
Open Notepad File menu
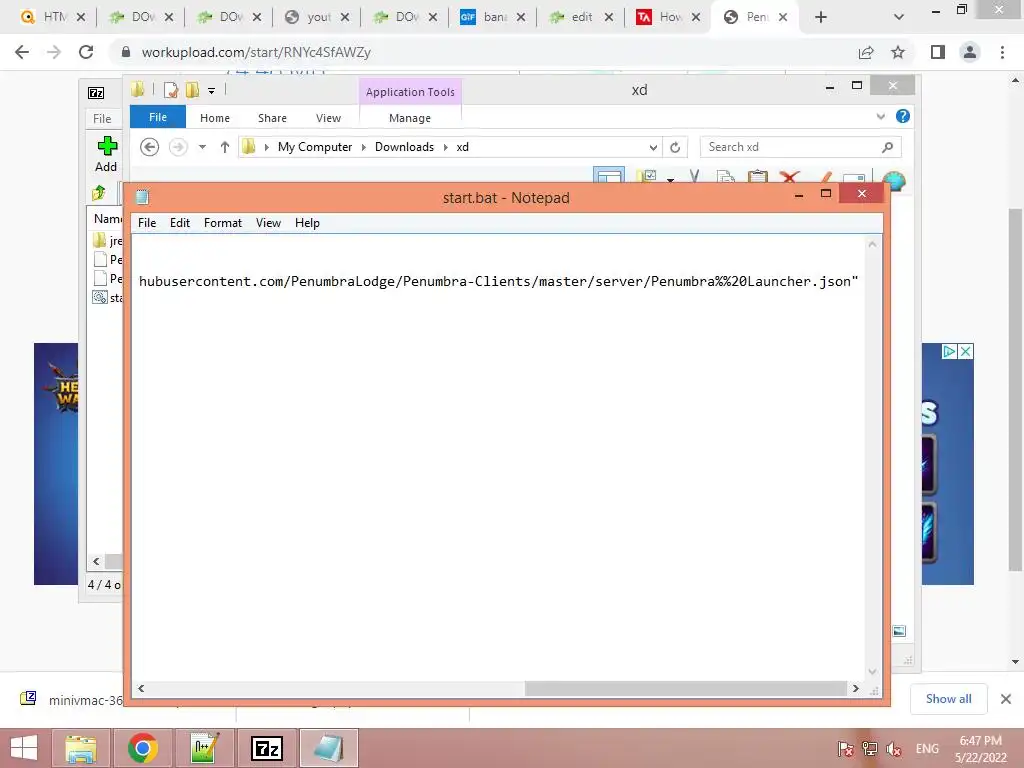[147, 223]
